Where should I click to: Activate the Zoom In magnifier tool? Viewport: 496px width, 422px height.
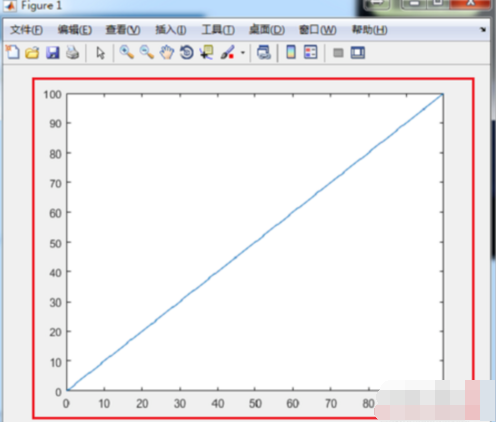pos(127,52)
